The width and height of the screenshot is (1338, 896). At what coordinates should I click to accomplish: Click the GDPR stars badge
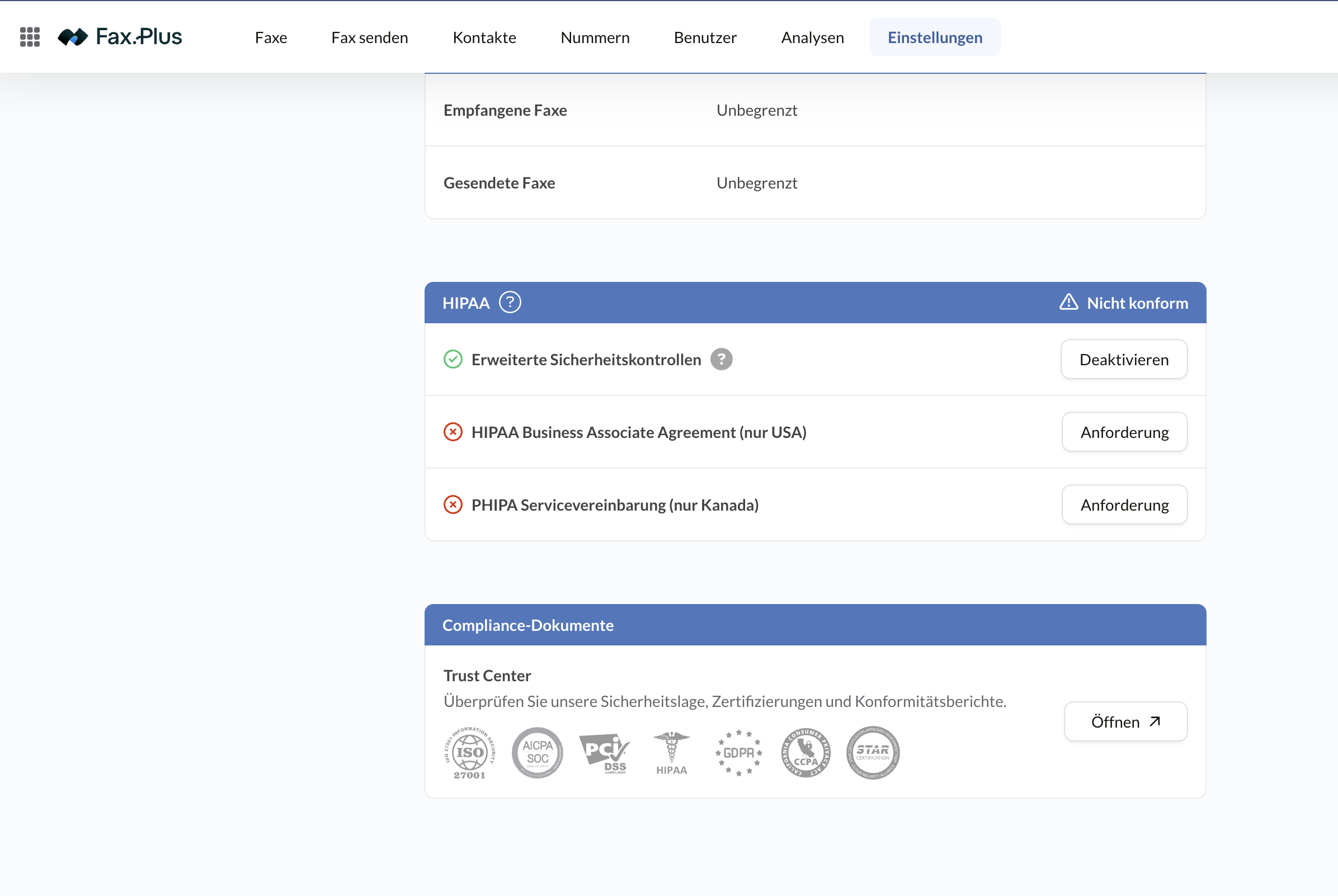(x=738, y=753)
